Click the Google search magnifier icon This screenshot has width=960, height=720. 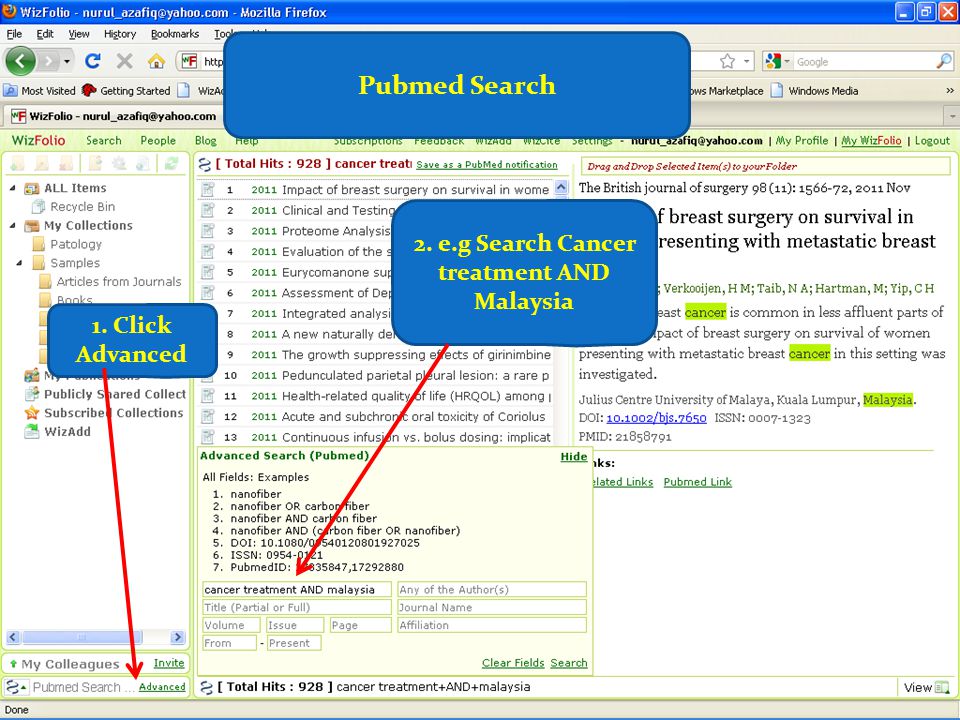pos(944,61)
